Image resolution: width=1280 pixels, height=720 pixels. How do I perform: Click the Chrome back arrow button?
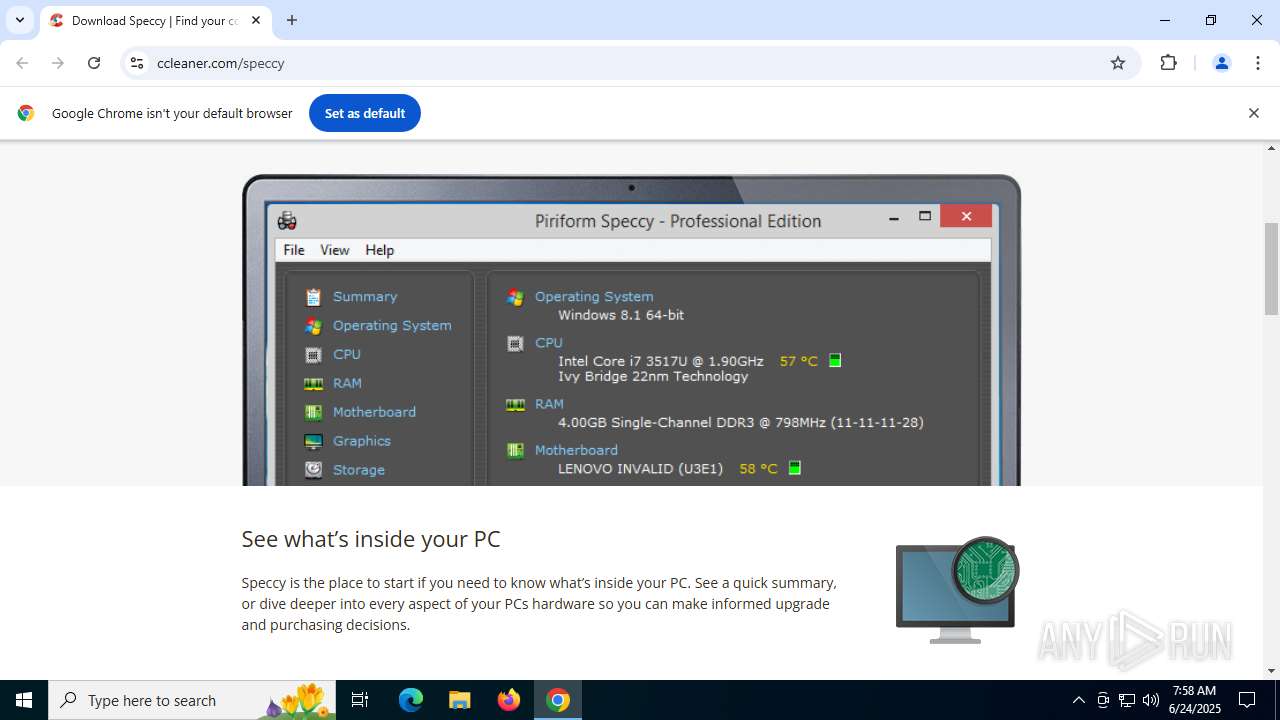22,63
